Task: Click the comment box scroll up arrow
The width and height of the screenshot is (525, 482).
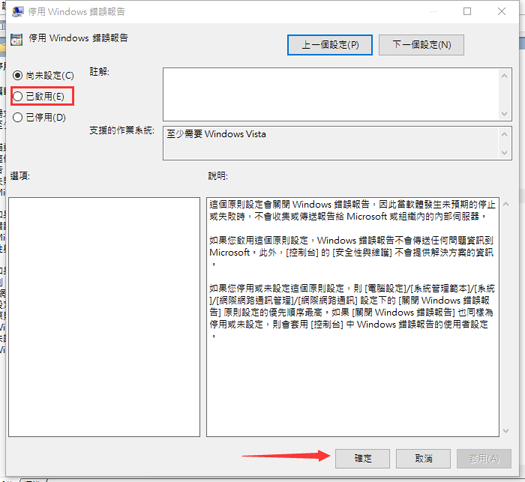Action: pyautogui.click(x=505, y=76)
